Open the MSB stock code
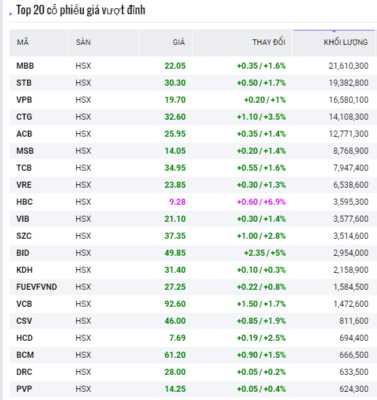The image size is (377, 400). pyautogui.click(x=25, y=151)
